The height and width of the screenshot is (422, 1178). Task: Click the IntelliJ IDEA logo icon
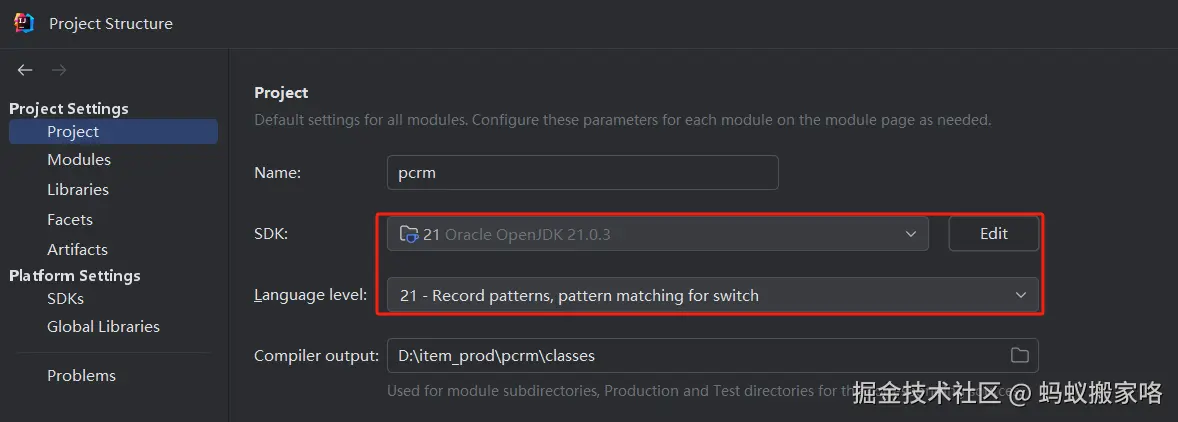click(24, 23)
